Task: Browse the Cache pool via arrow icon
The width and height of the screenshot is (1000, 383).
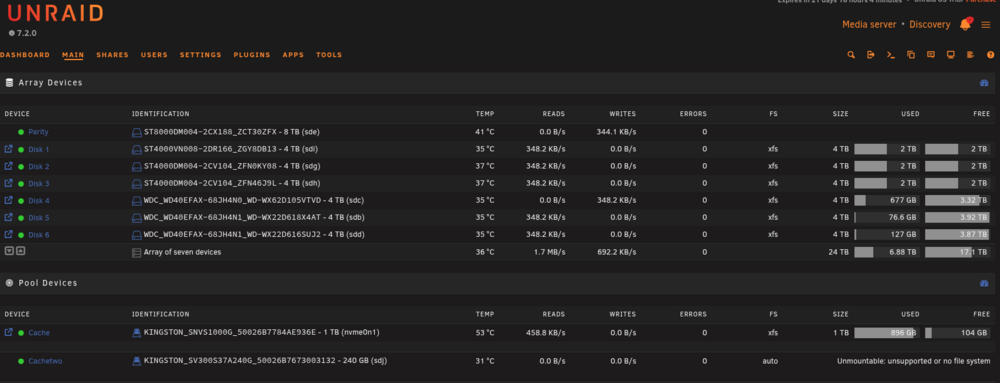Action: click(x=8, y=332)
